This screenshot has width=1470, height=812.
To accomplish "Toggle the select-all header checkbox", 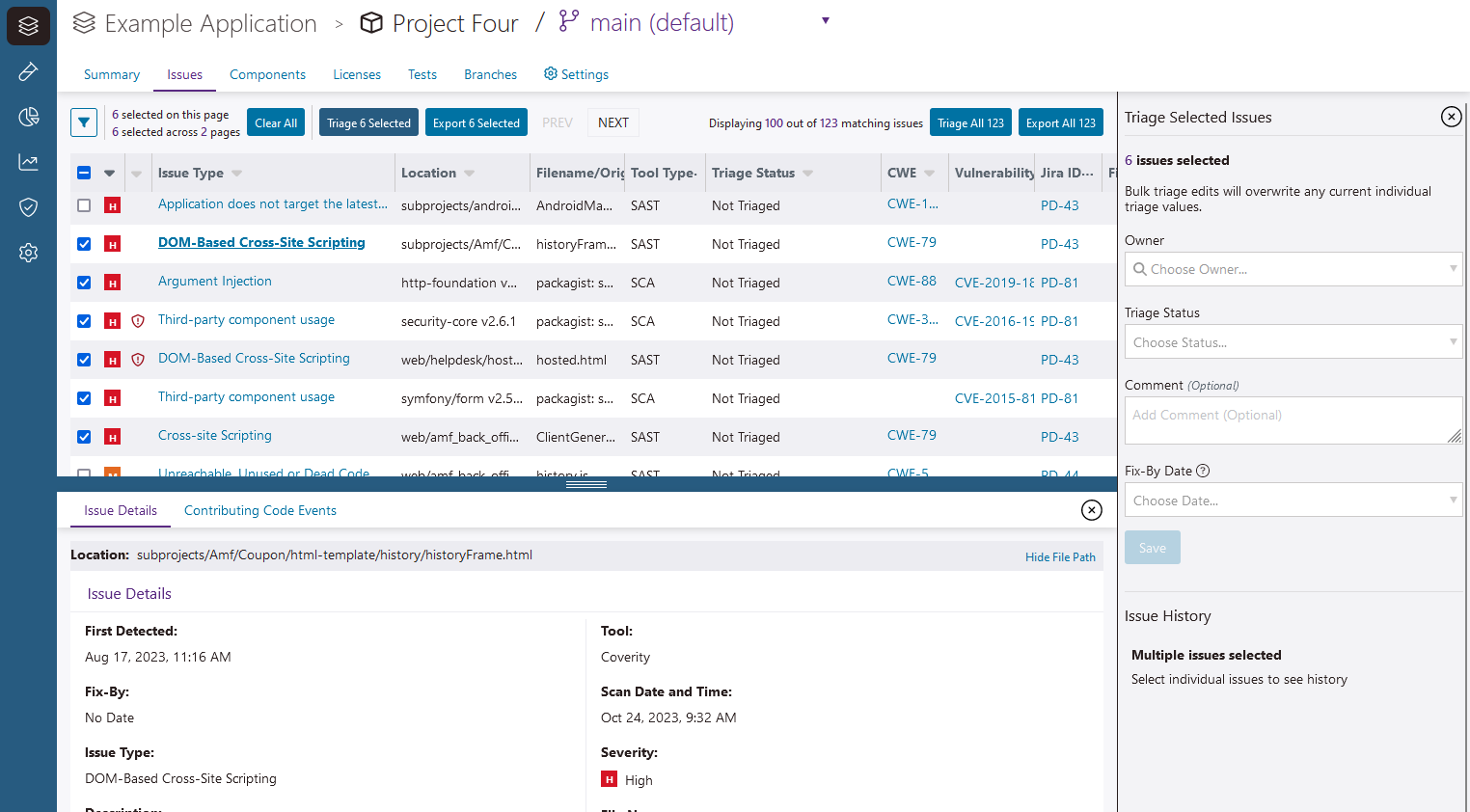I will (x=84, y=173).
